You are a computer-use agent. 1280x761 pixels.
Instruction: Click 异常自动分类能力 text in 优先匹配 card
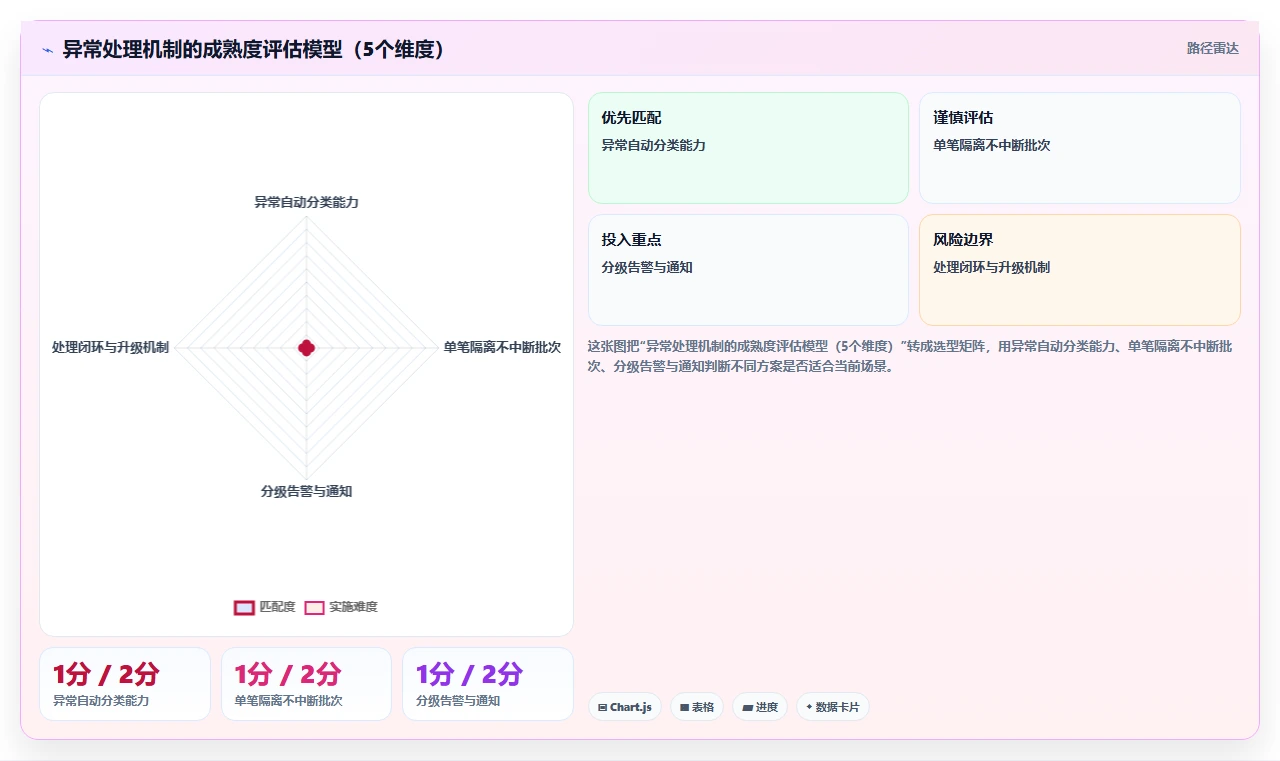tap(653, 145)
